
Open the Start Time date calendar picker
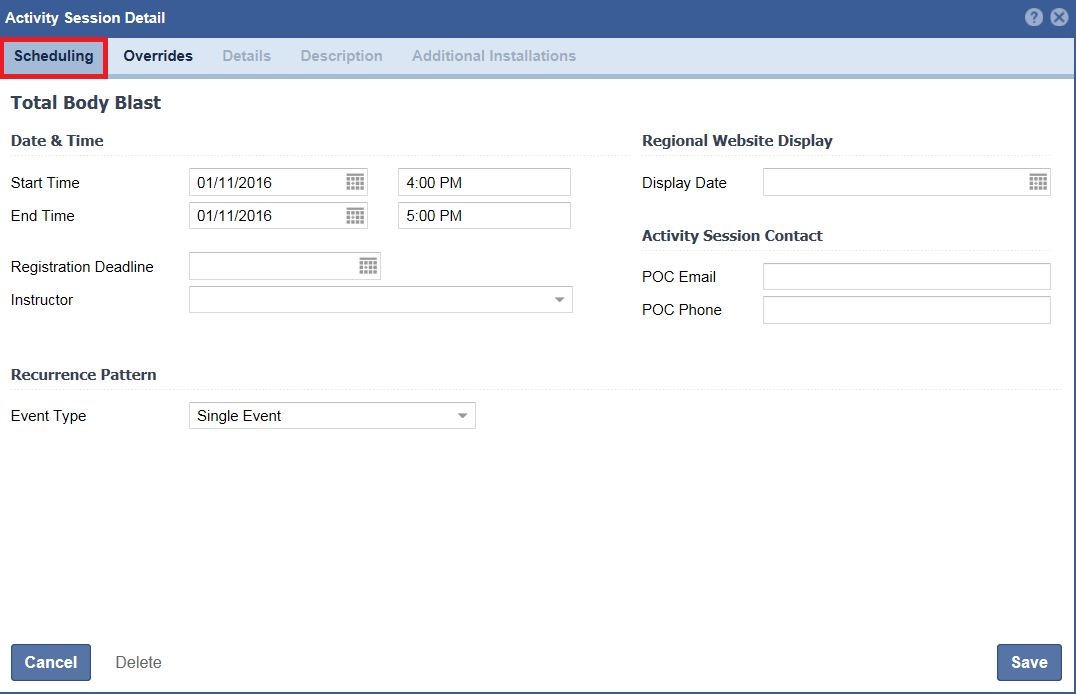(355, 182)
